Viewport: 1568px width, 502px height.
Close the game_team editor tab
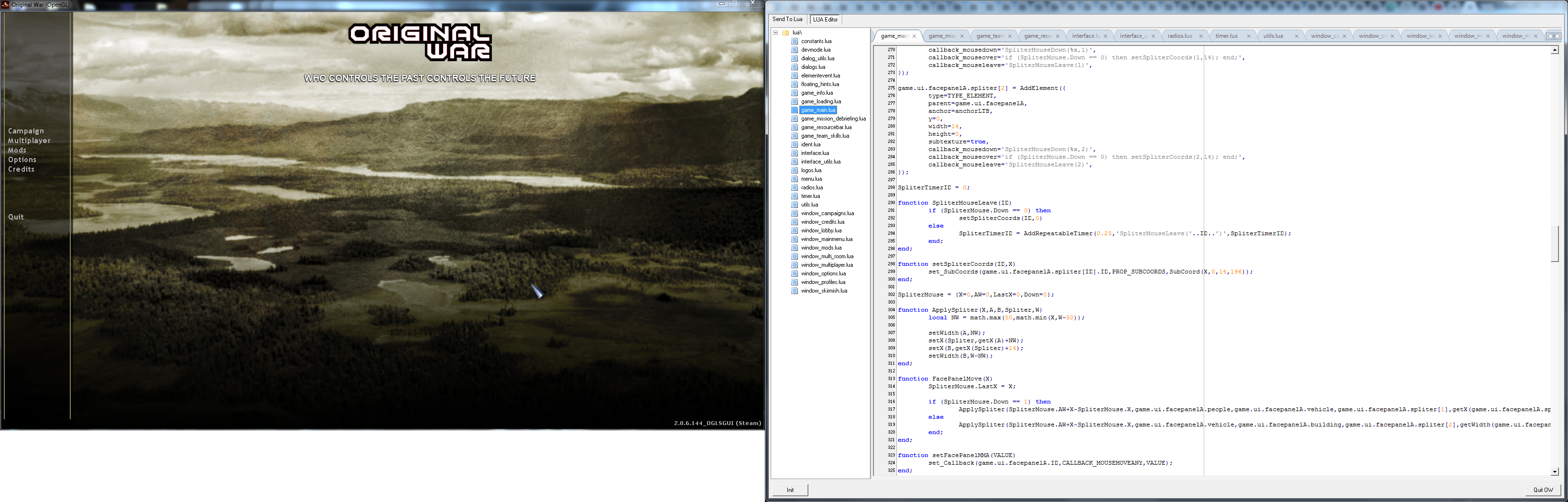pyautogui.click(x=1010, y=36)
